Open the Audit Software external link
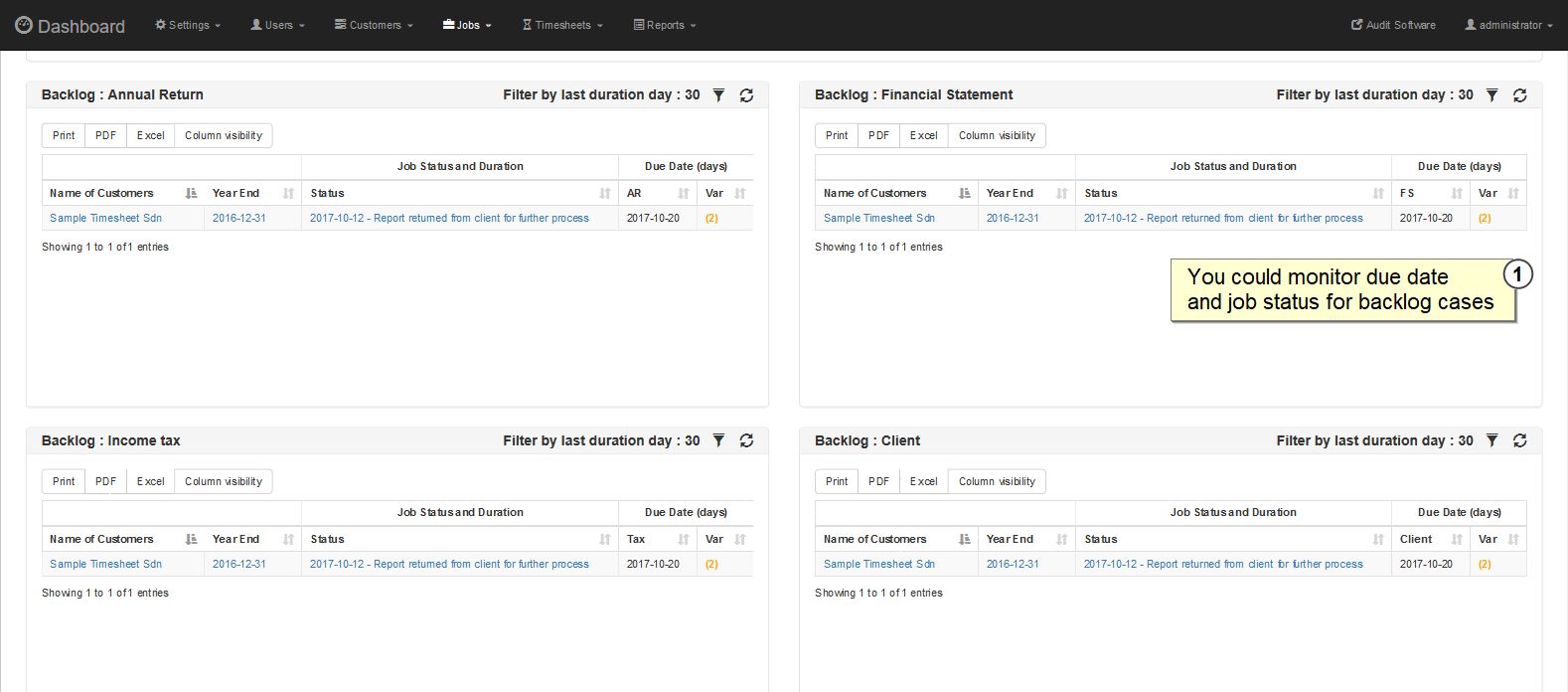Viewport: 1568px width, 692px height. [1393, 25]
